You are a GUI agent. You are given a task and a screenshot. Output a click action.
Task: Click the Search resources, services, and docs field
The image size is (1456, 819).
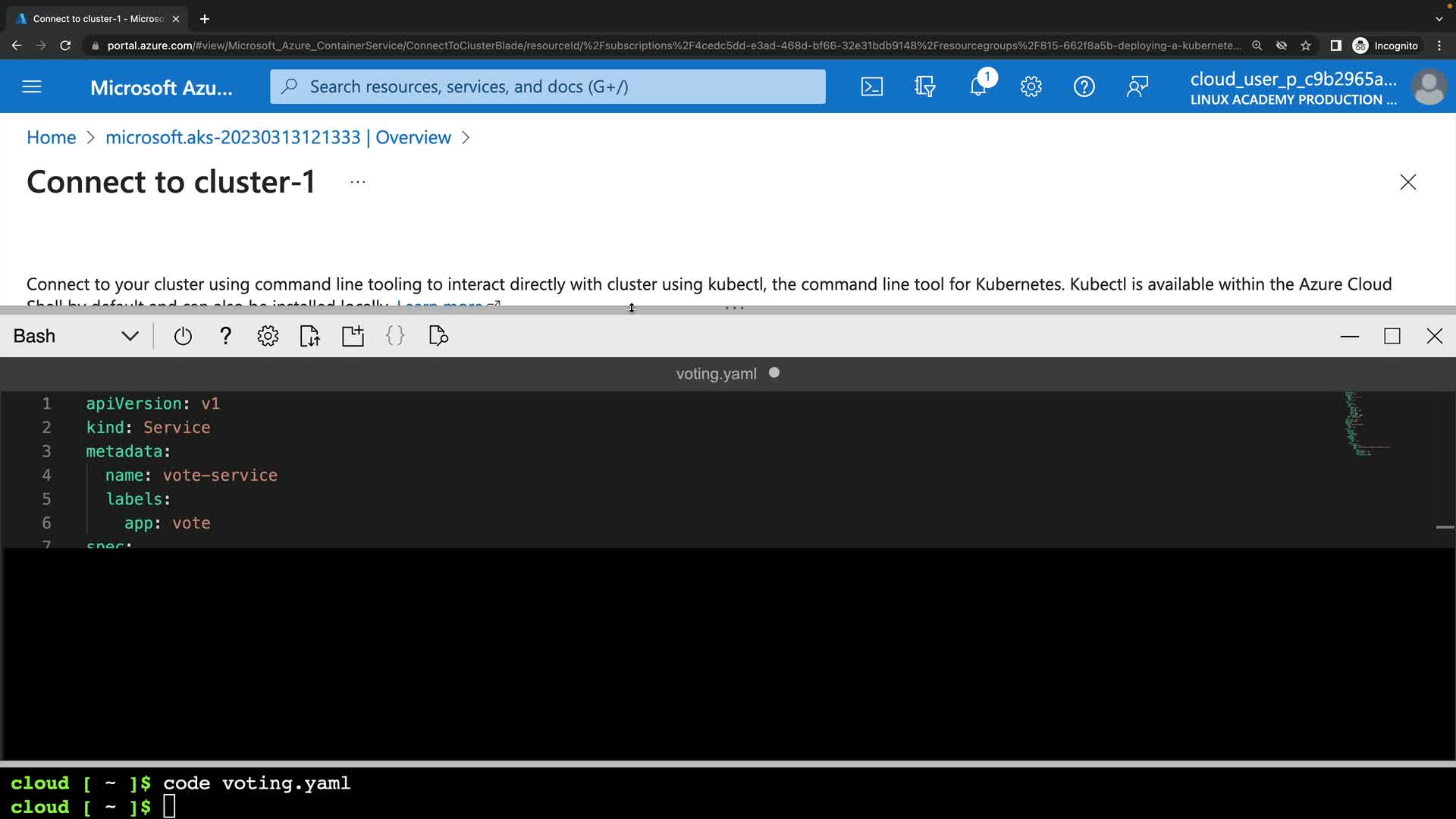(x=548, y=86)
